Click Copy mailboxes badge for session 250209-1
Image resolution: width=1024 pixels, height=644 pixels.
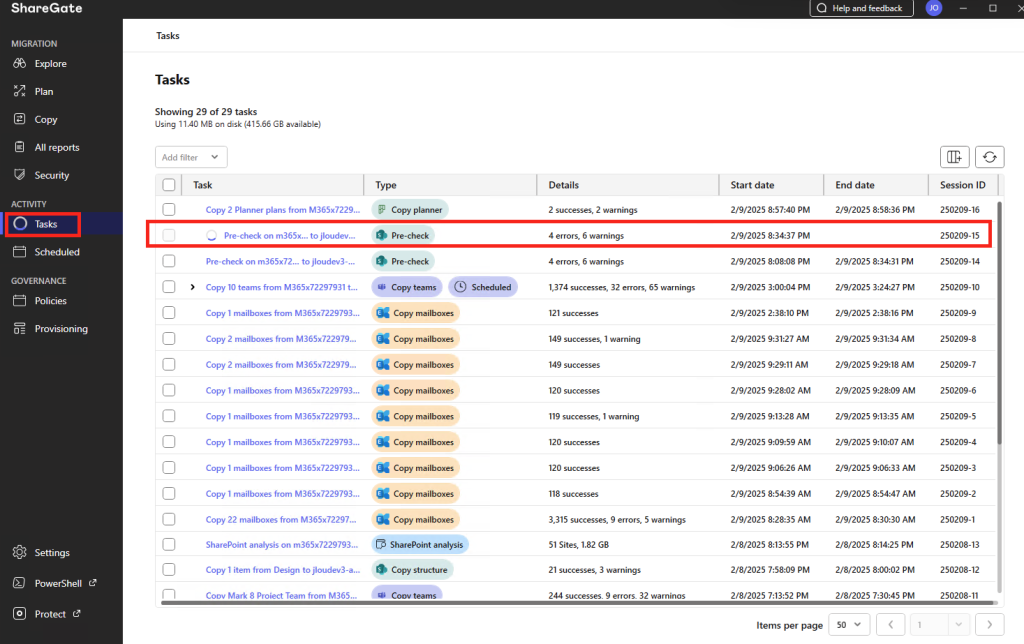tap(416, 519)
